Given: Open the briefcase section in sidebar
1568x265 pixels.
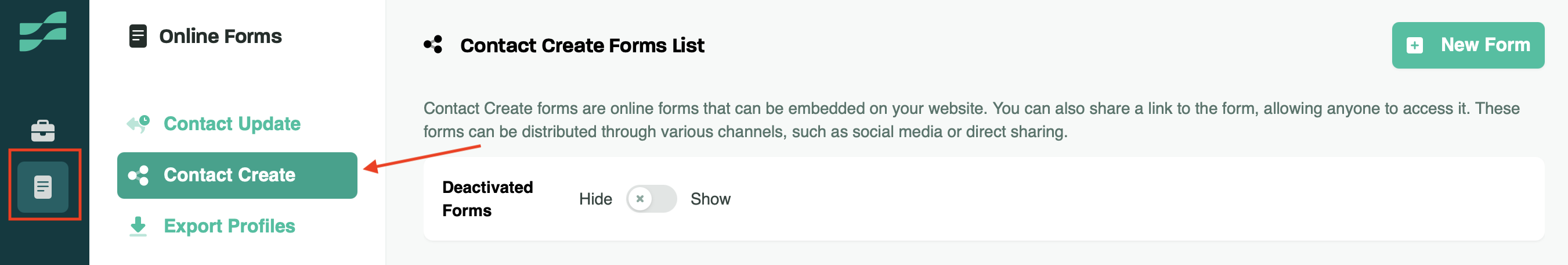Looking at the screenshot, I should coord(42,130).
